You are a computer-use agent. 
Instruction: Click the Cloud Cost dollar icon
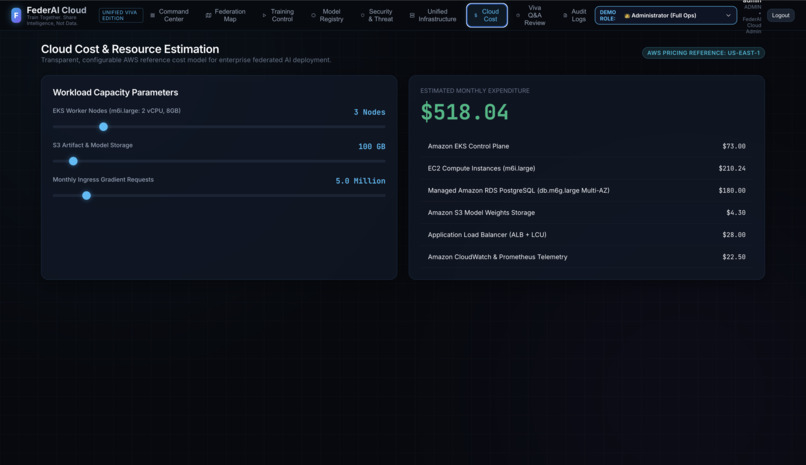(475, 15)
